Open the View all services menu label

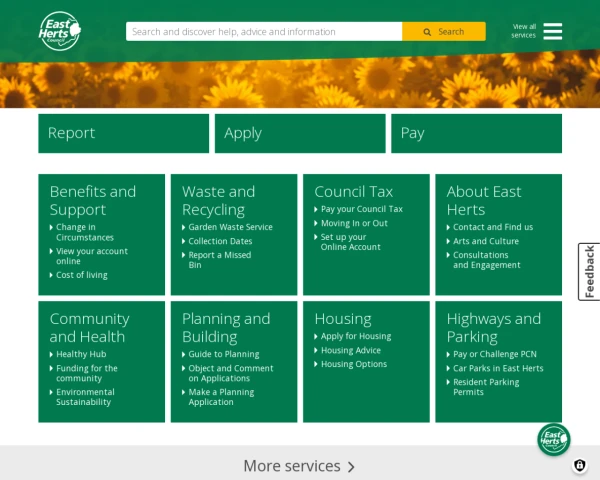(523, 31)
